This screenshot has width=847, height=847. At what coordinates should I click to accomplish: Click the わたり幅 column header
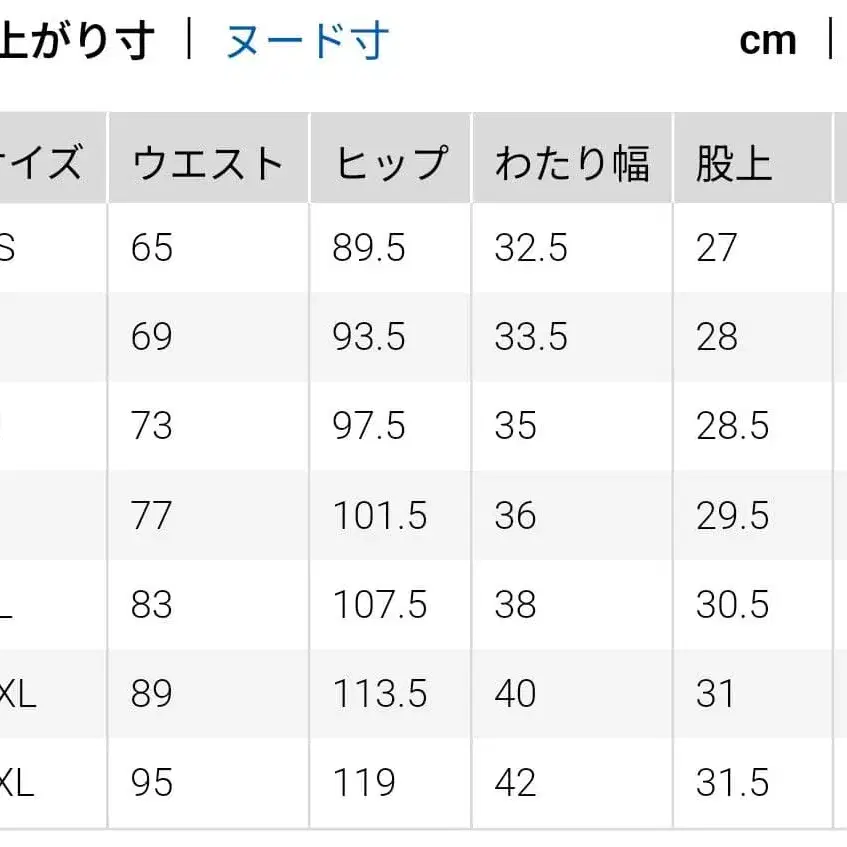(x=571, y=158)
